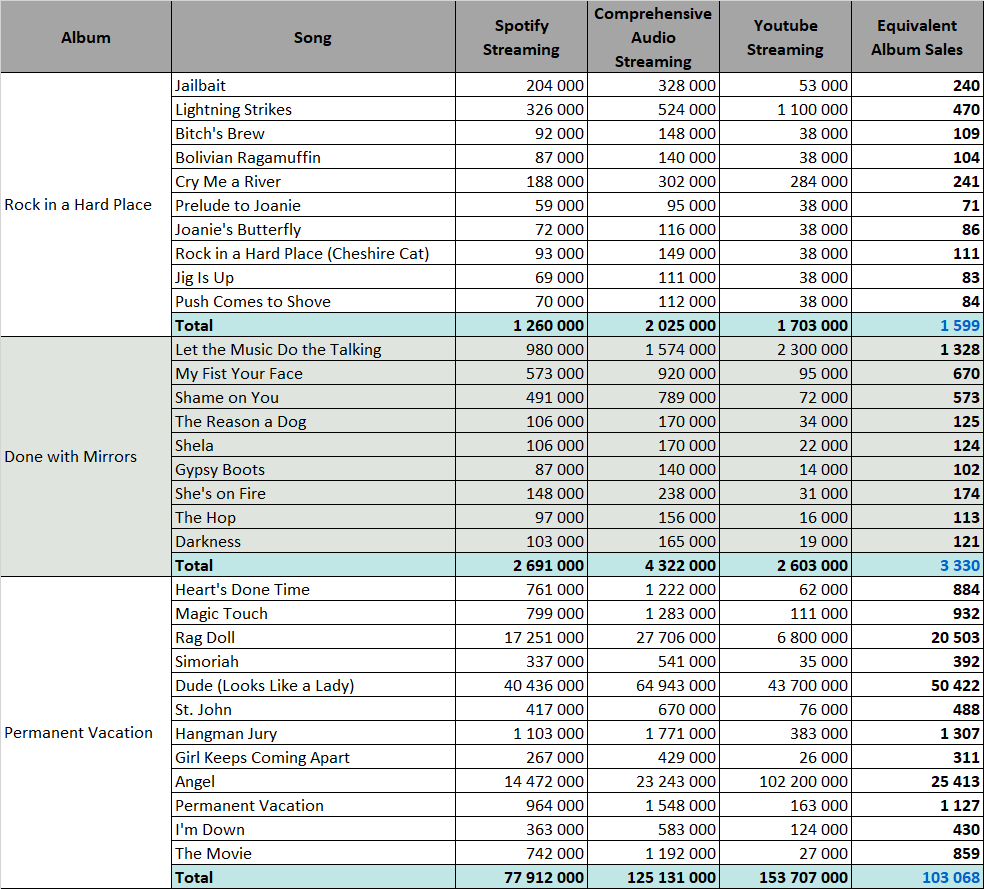
Task: Select the I'm Down song cell
Action: 313,829
